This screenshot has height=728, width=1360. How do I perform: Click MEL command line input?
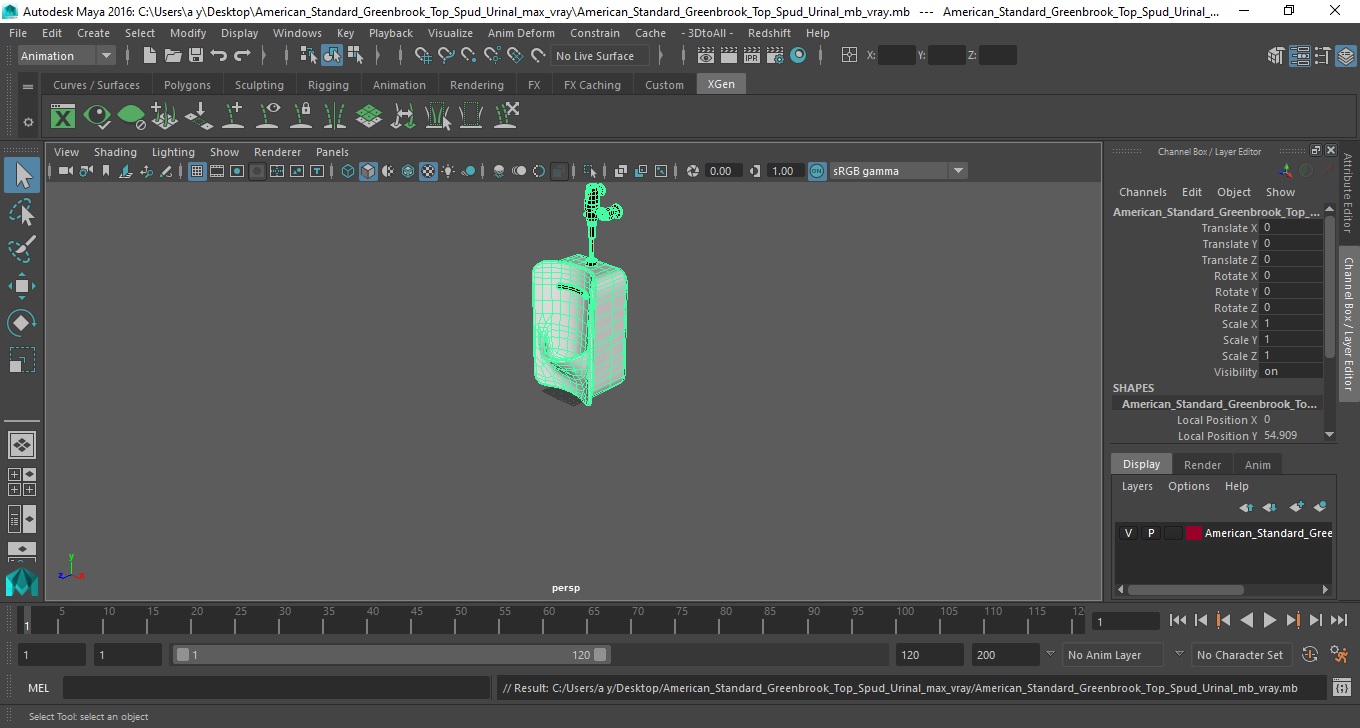click(x=276, y=688)
